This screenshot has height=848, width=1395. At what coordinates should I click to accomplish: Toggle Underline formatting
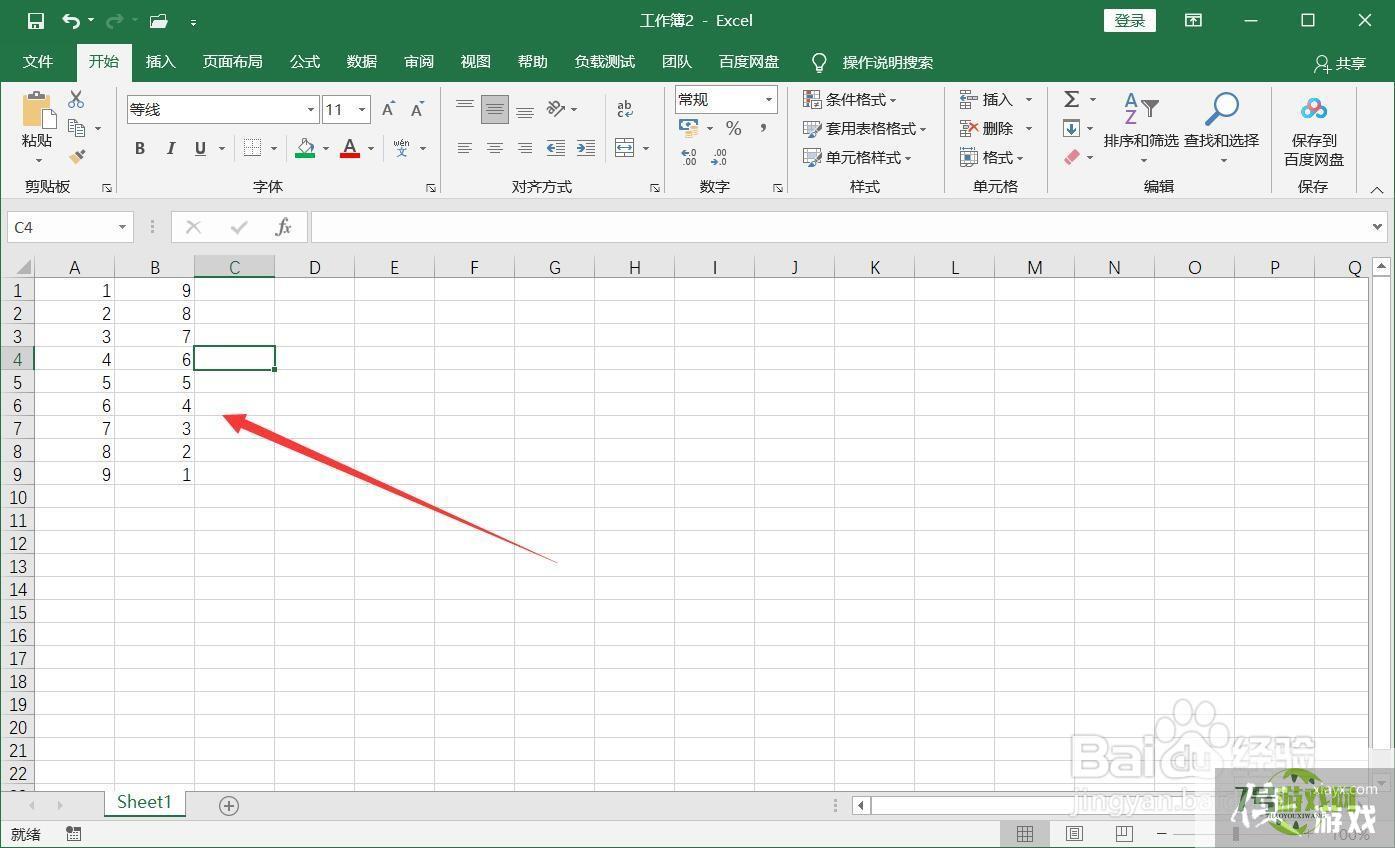tap(200, 148)
